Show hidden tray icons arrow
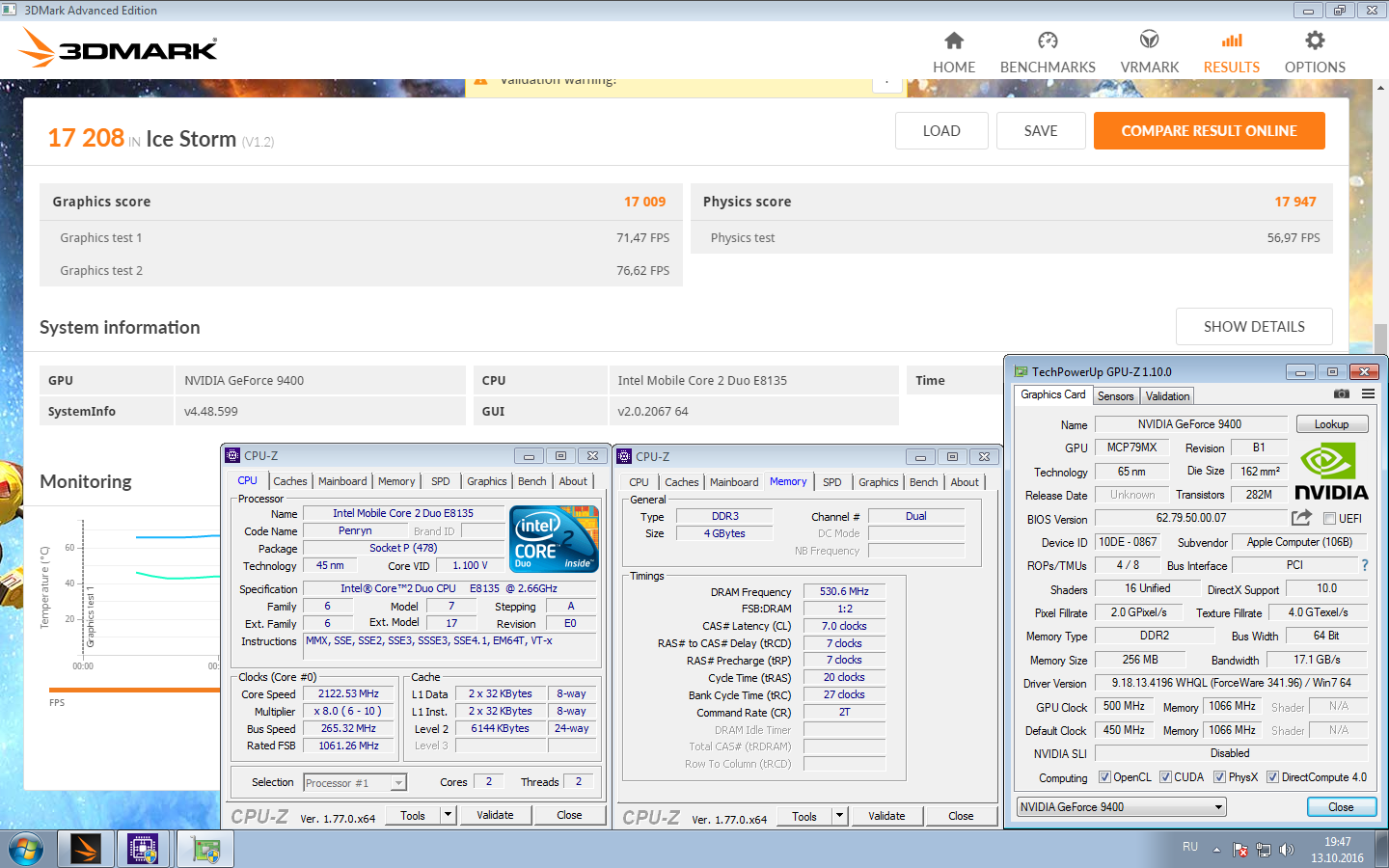 (x=1216, y=850)
